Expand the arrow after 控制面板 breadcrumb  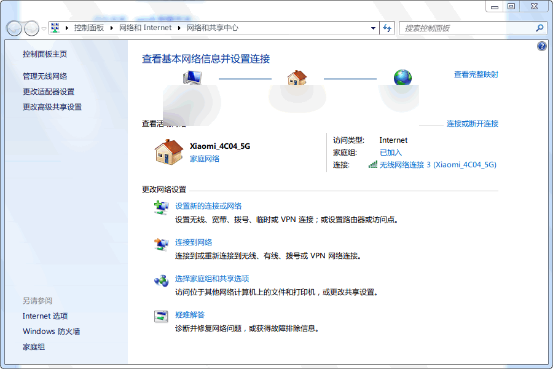click(112, 28)
